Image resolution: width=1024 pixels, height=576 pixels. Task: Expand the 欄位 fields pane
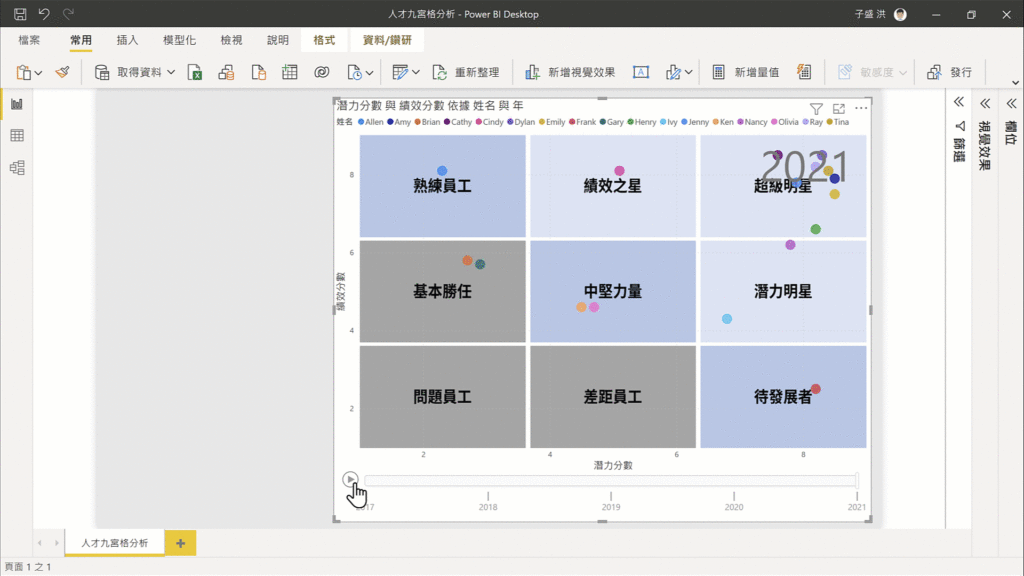pos(1011,103)
